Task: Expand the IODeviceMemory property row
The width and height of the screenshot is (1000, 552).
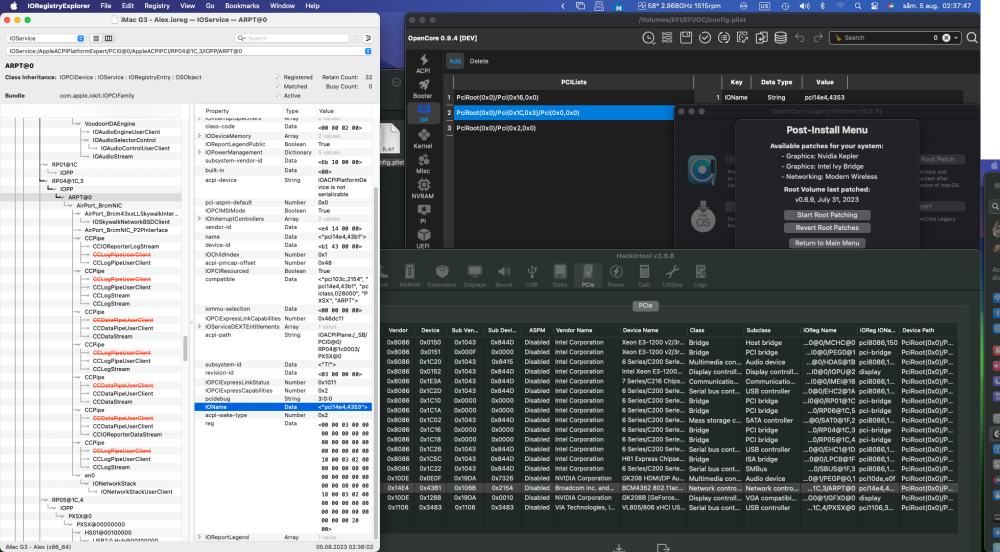Action: (x=199, y=136)
